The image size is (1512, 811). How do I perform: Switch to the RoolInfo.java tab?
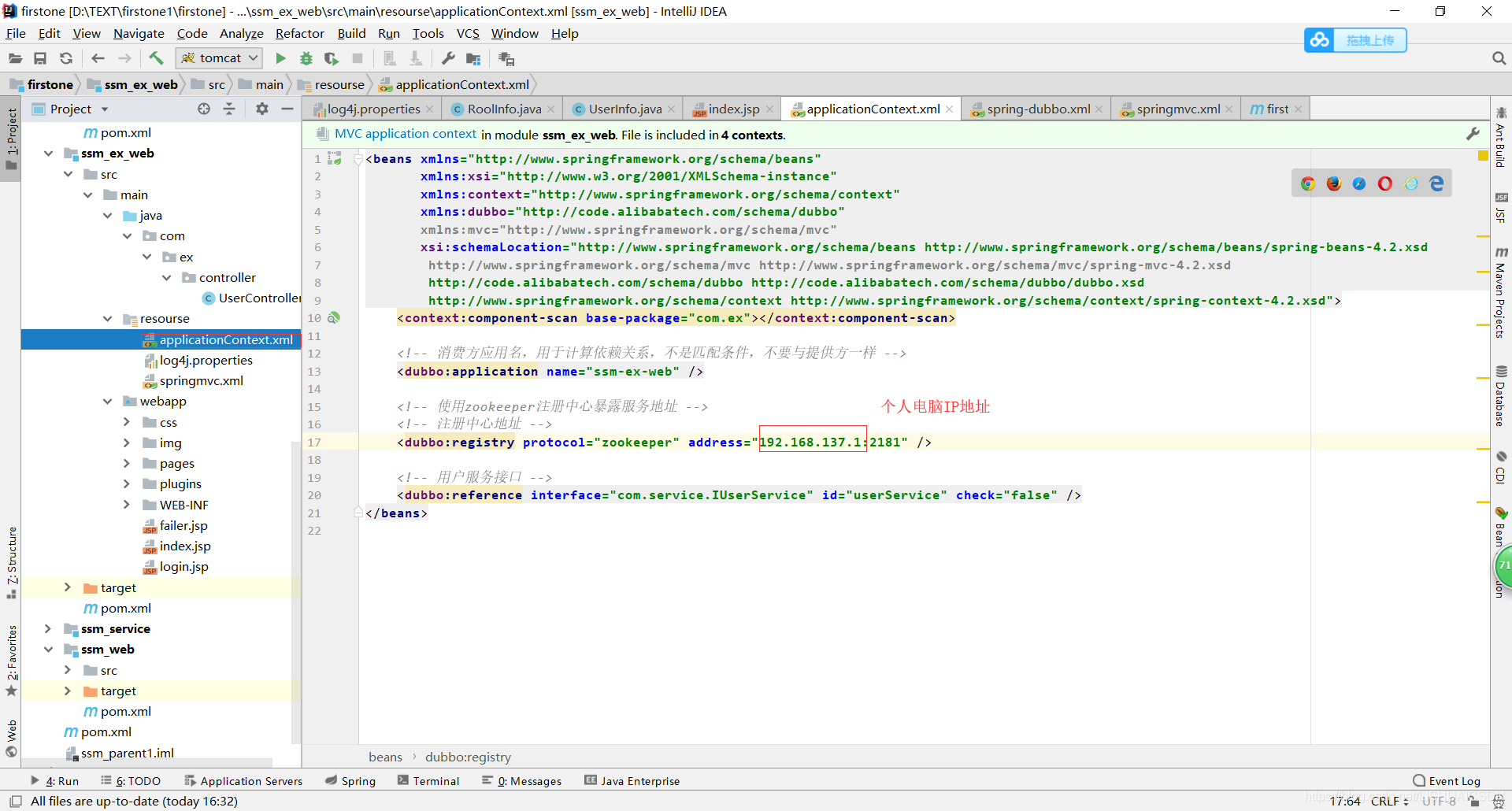504,109
